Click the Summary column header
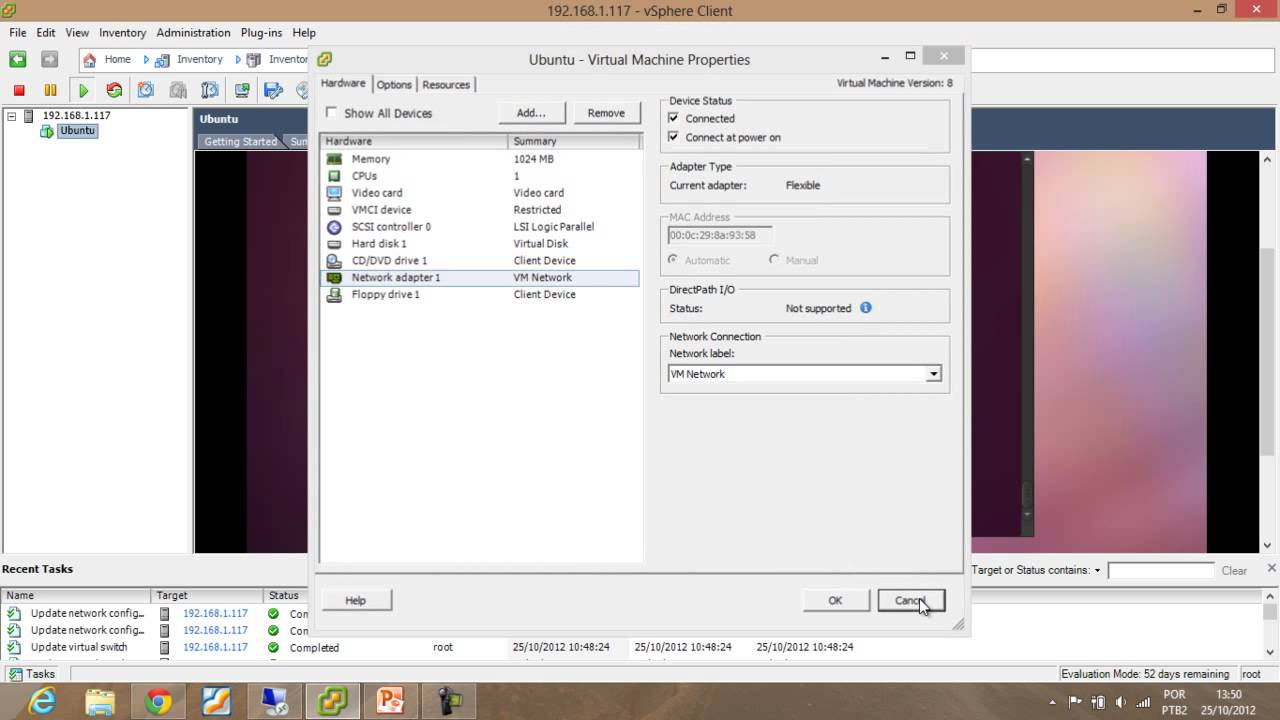This screenshot has width=1280, height=720. tap(574, 141)
